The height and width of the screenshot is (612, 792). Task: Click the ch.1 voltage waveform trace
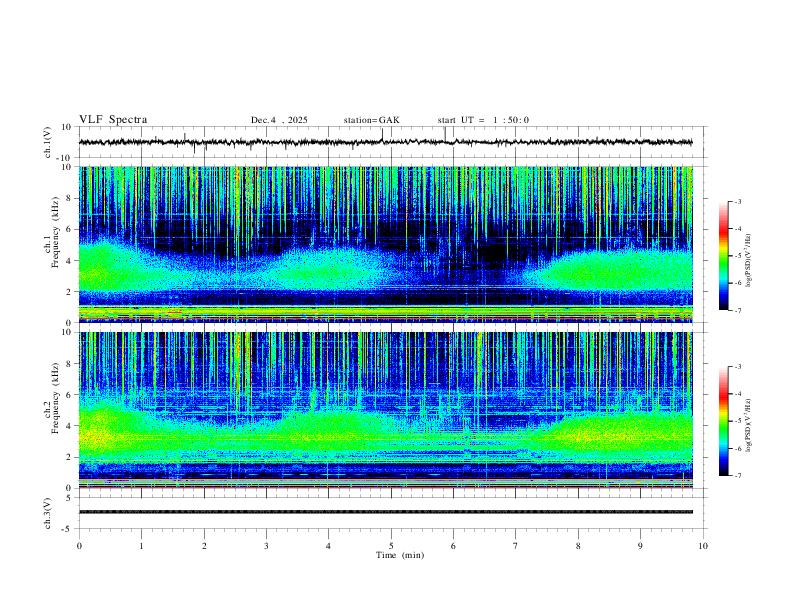[385, 142]
